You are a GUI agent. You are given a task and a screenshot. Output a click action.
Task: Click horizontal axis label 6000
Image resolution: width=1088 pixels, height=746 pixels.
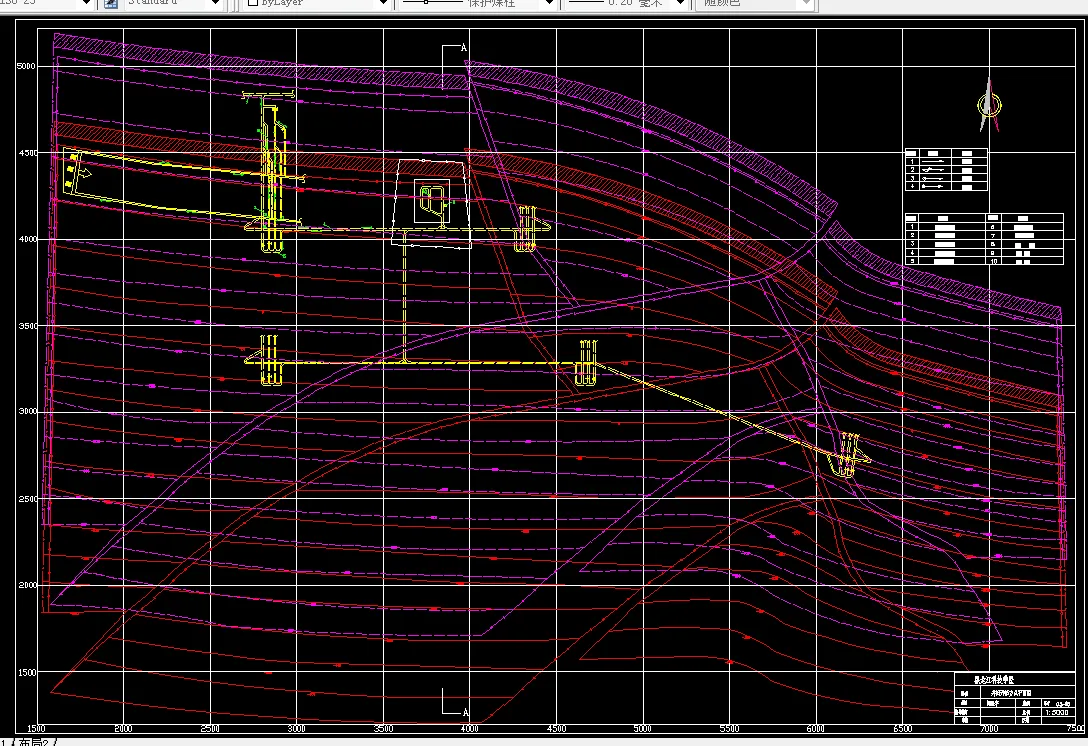[815, 729]
